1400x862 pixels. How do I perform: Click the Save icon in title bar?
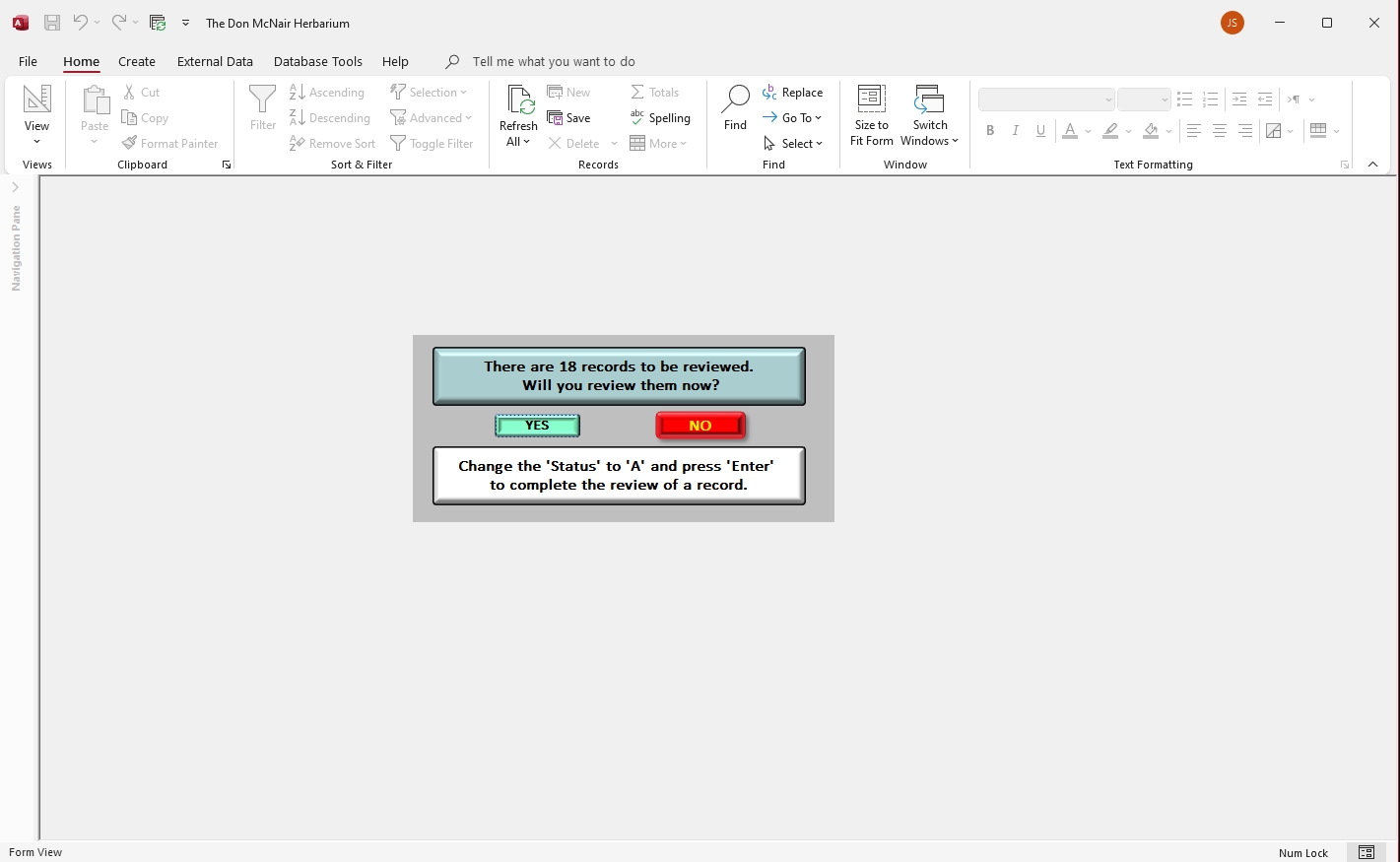pyautogui.click(x=52, y=23)
